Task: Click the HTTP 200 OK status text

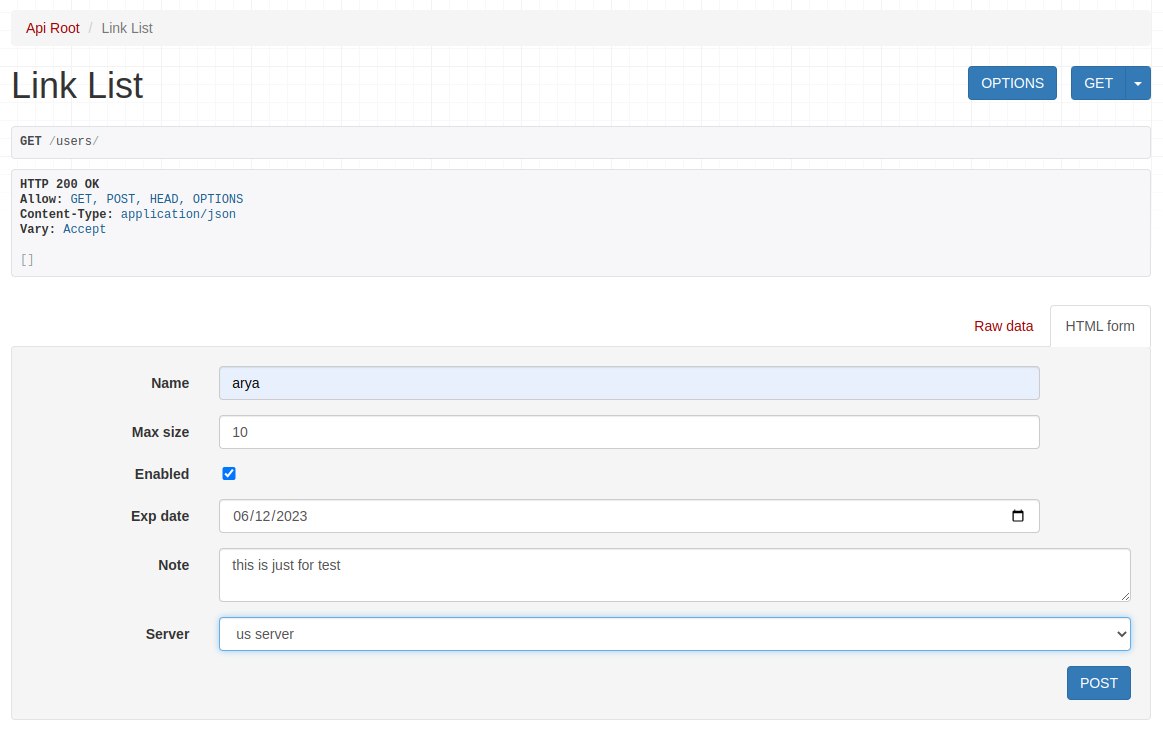Action: pyautogui.click(x=59, y=184)
